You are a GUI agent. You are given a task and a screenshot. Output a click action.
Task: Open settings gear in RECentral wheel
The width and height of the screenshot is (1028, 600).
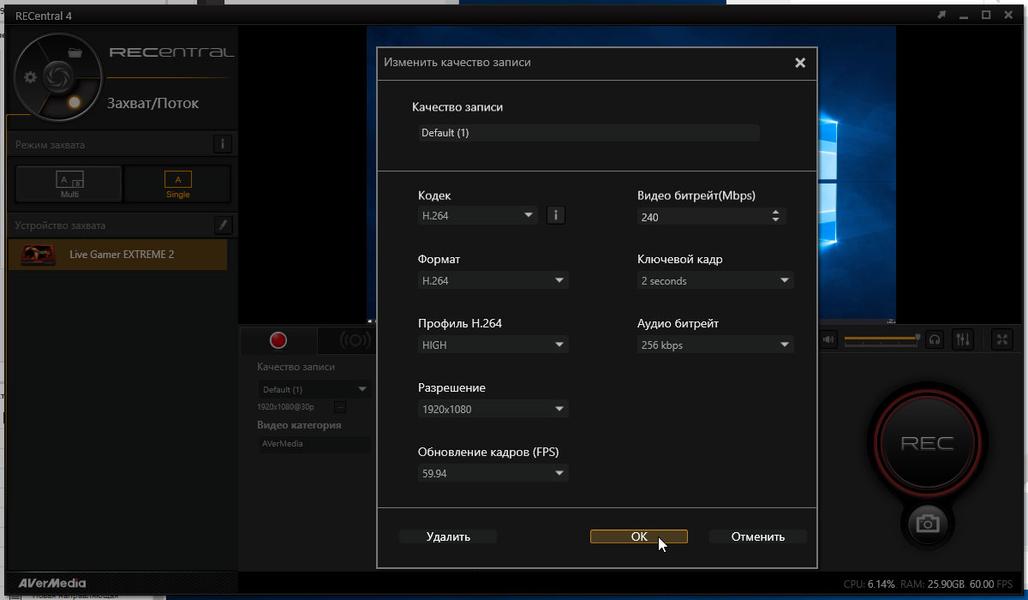pyautogui.click(x=30, y=77)
